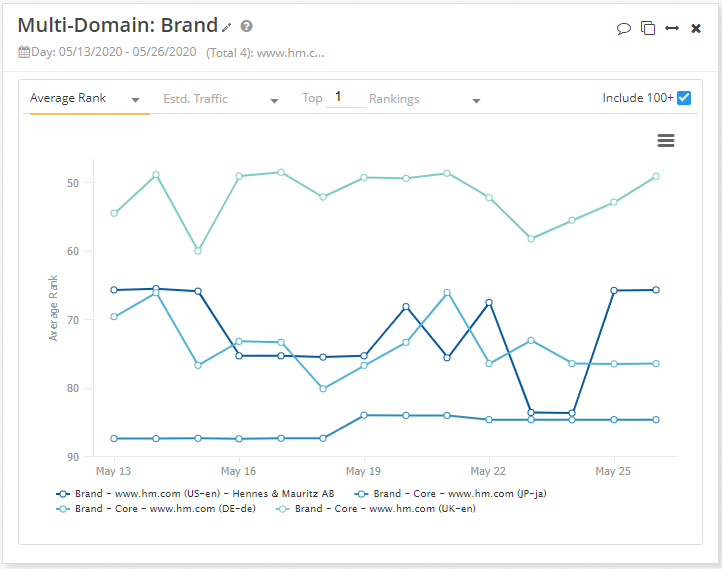The width and height of the screenshot is (722, 569).
Task: Click the Total 4 domains text
Action: [264, 52]
